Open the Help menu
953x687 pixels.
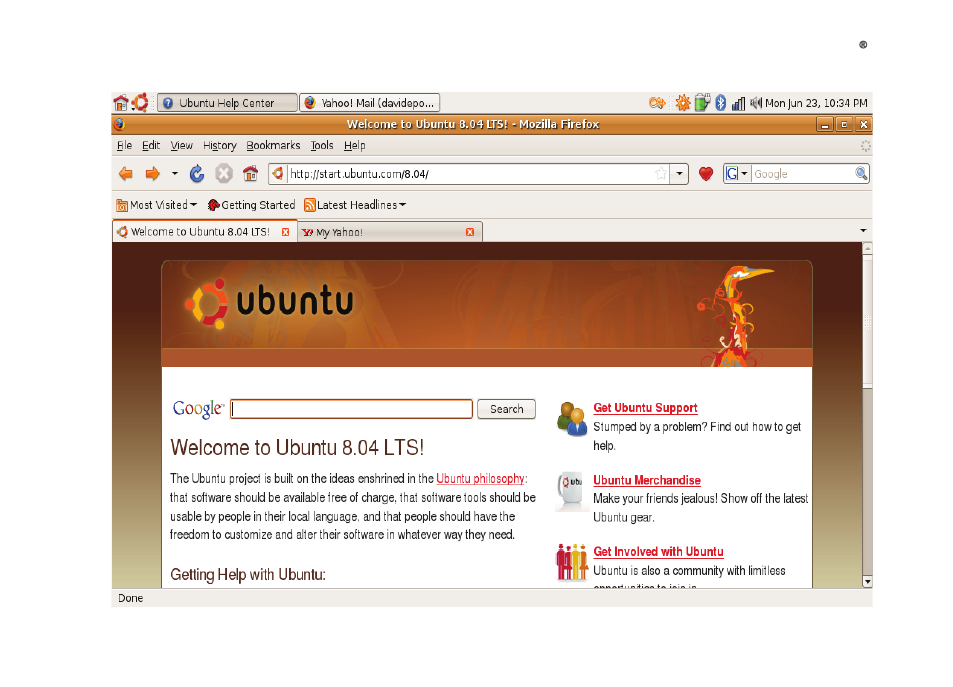354,145
